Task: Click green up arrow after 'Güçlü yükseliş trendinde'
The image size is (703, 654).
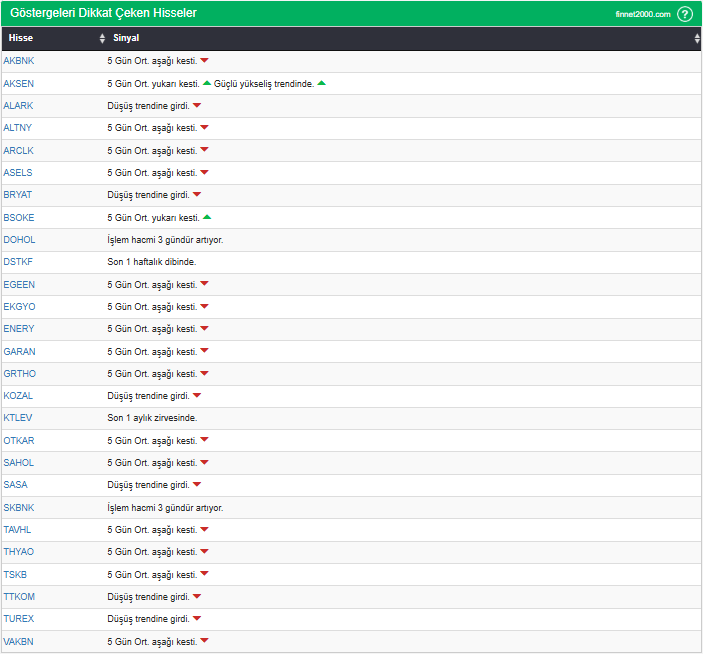Action: point(321,83)
